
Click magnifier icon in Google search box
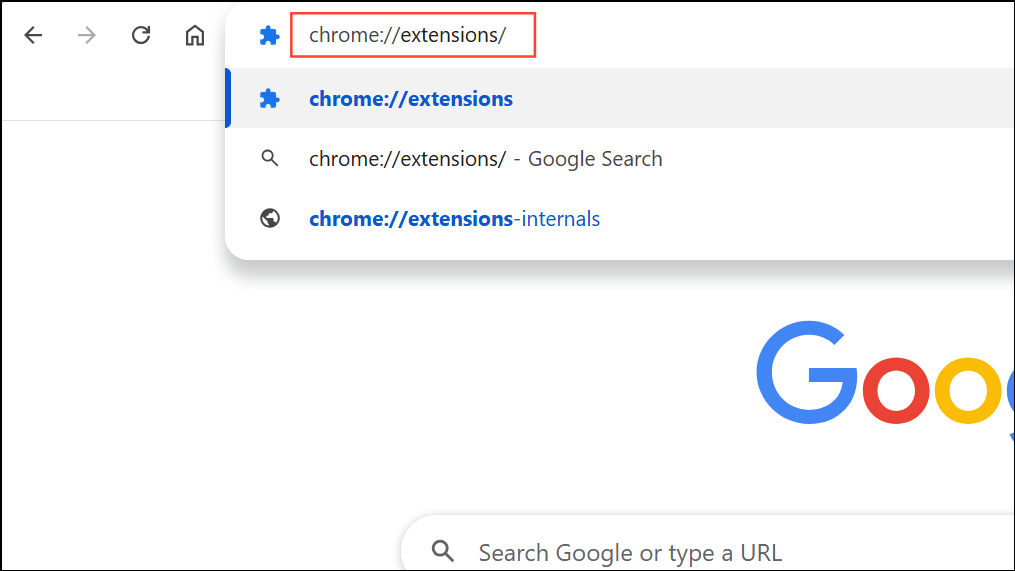click(443, 551)
